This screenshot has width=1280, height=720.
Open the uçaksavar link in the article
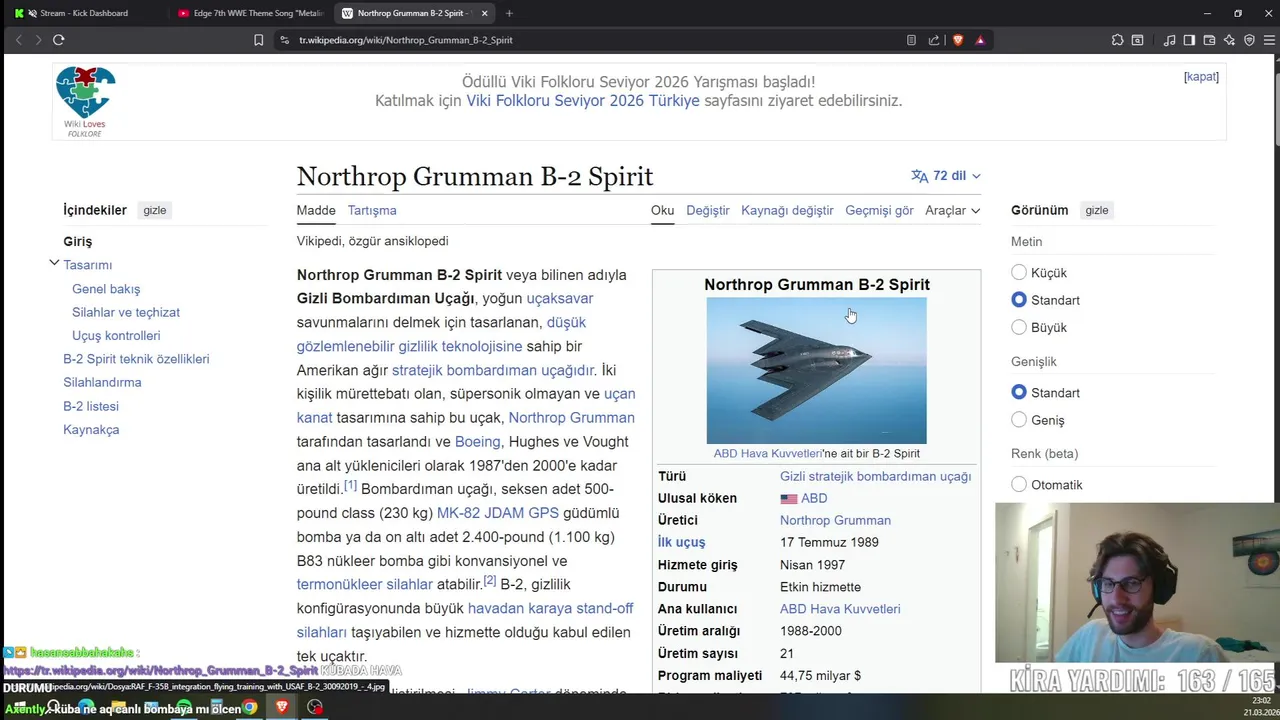coord(560,298)
